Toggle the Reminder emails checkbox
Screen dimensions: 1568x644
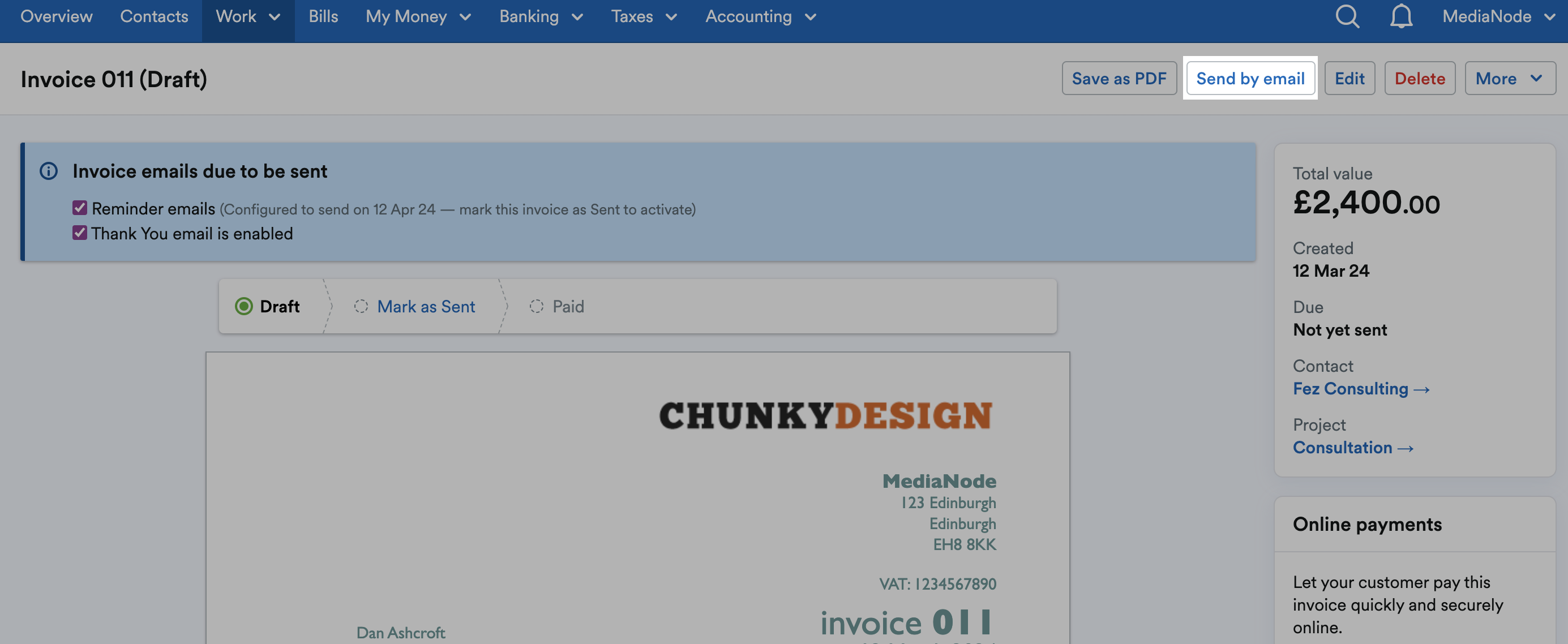(80, 208)
